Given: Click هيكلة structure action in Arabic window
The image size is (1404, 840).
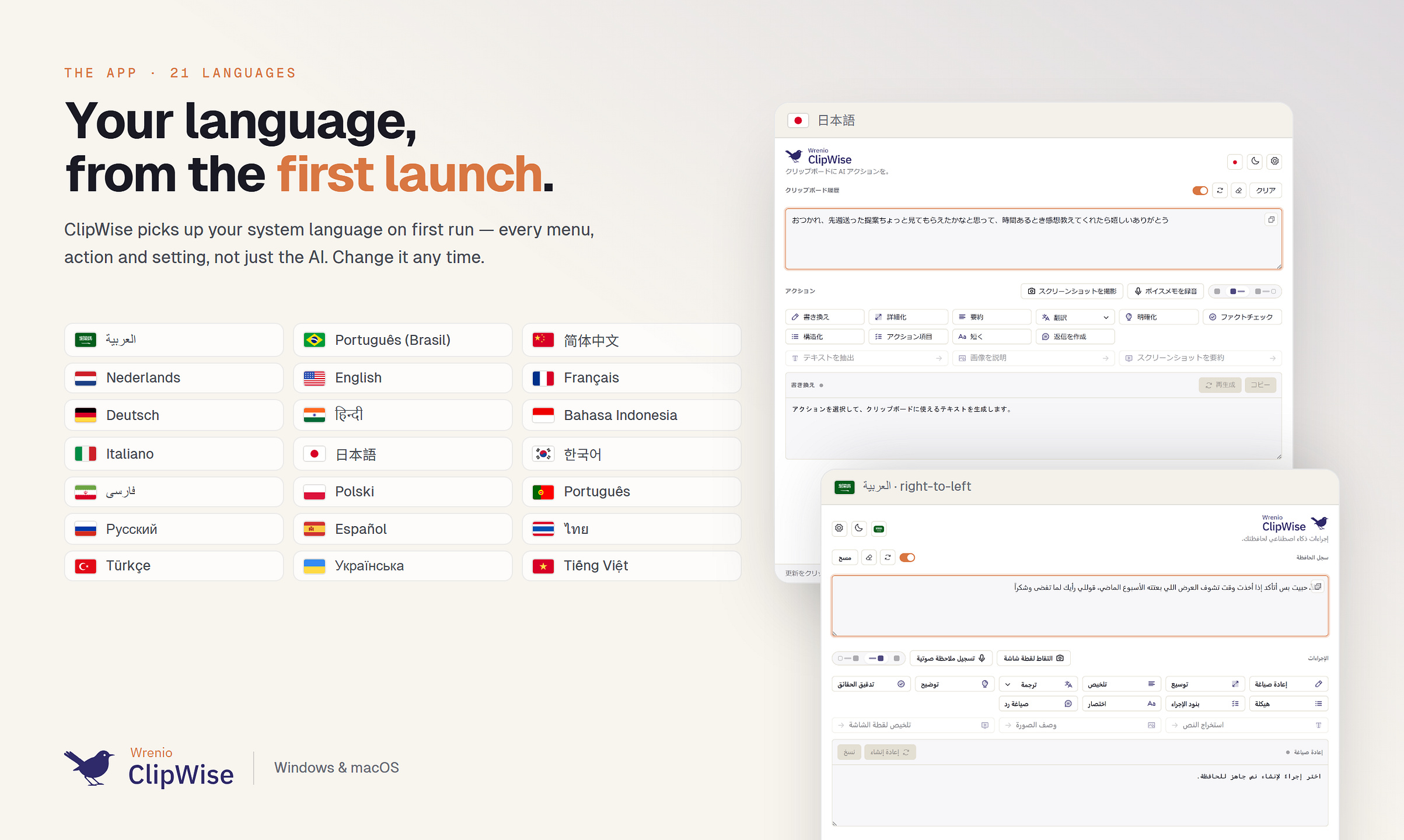Looking at the screenshot, I should coord(1288,704).
